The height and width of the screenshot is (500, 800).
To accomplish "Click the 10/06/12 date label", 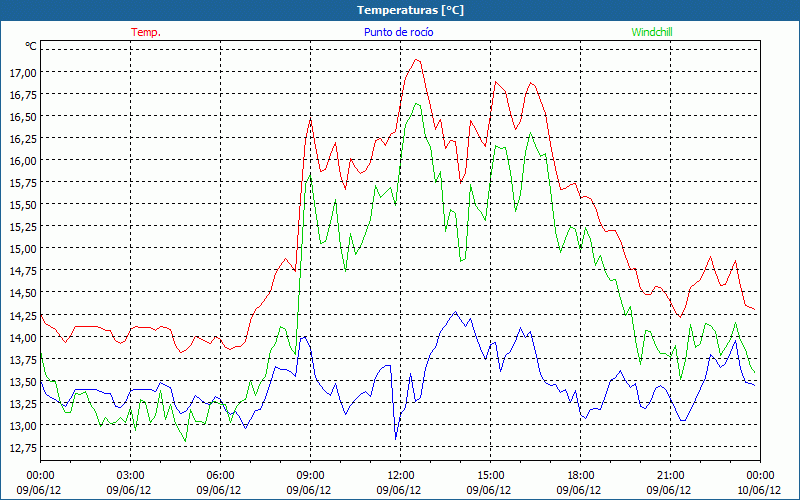I will point(758,490).
